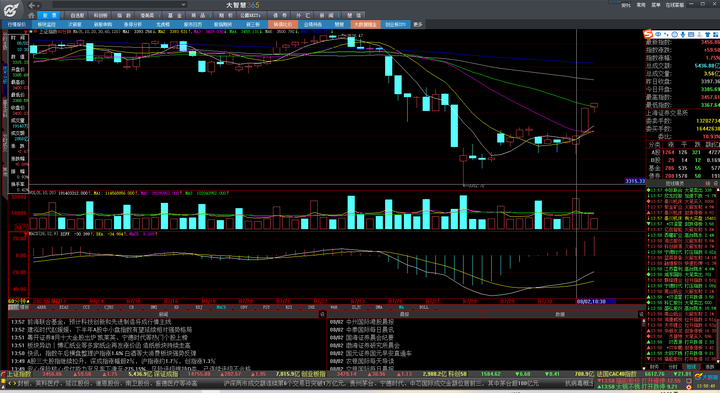720x393 pixels.
Task: Open the search box dropdown arrow
Action: pos(184,5)
